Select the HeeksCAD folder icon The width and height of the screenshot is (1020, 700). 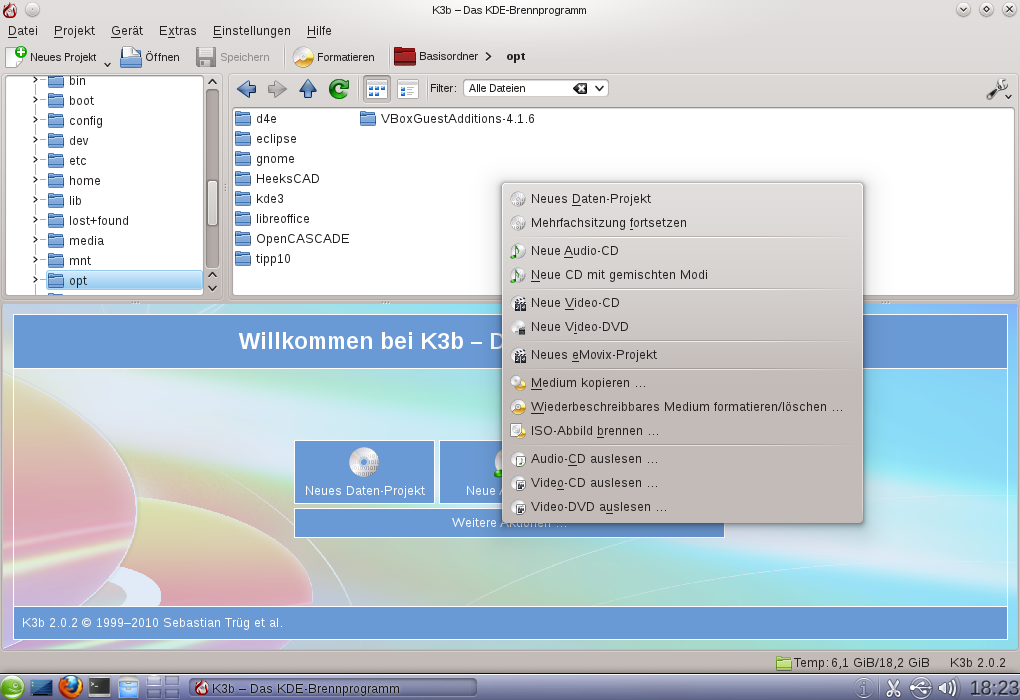(x=243, y=178)
